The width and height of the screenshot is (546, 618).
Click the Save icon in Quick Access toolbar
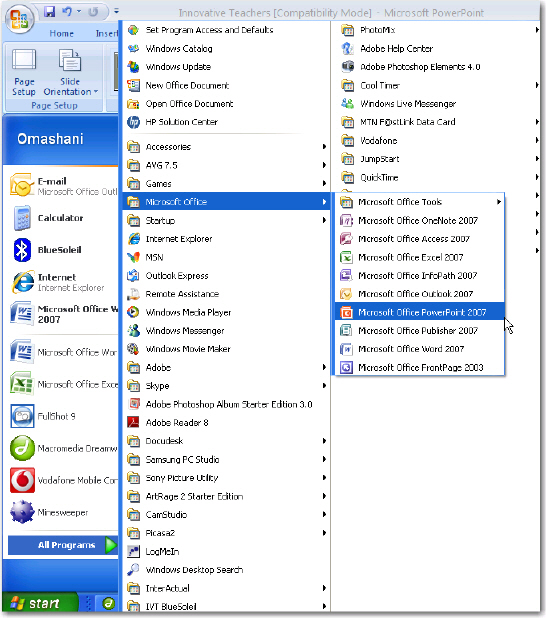50,11
